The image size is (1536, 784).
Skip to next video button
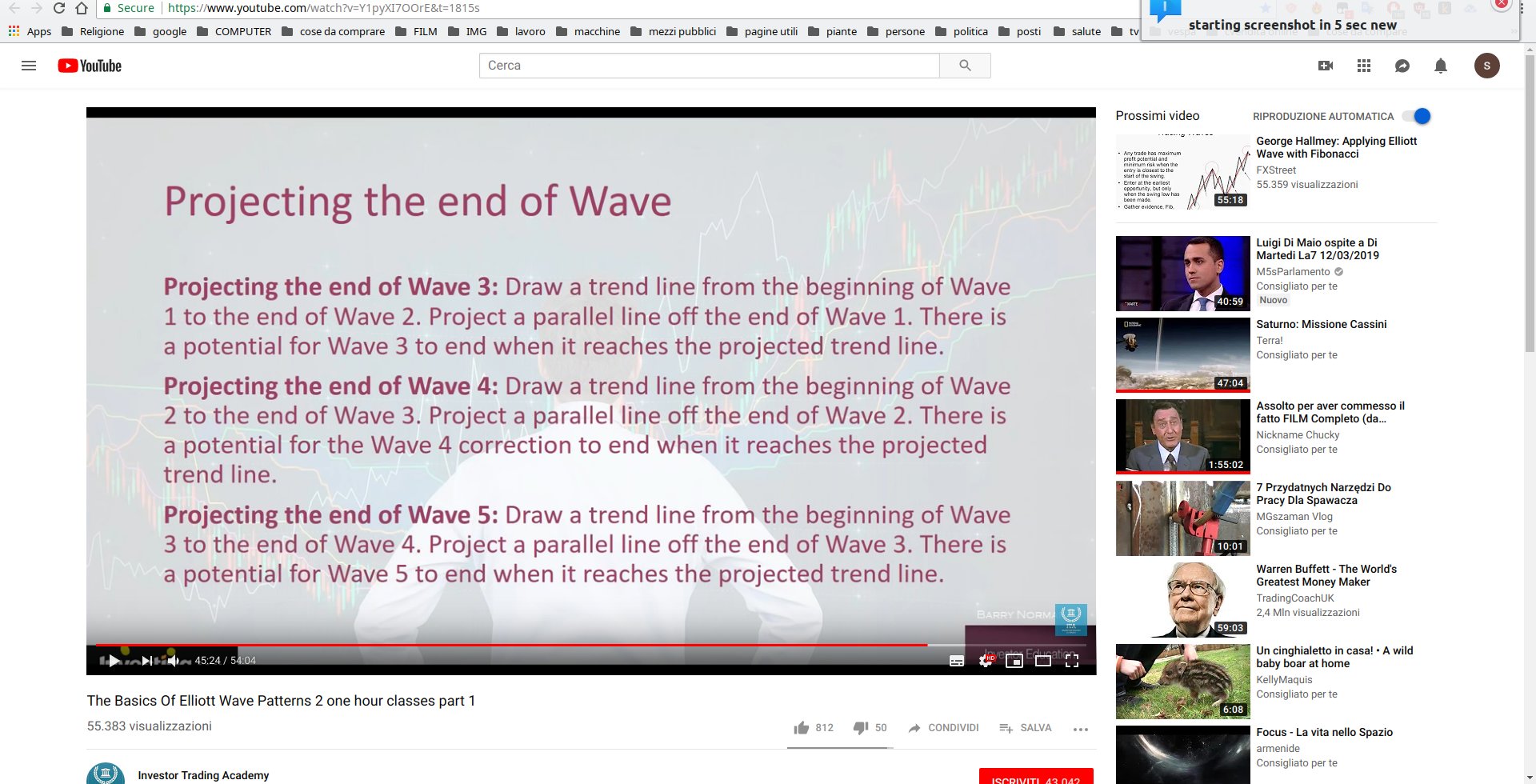pyautogui.click(x=147, y=661)
